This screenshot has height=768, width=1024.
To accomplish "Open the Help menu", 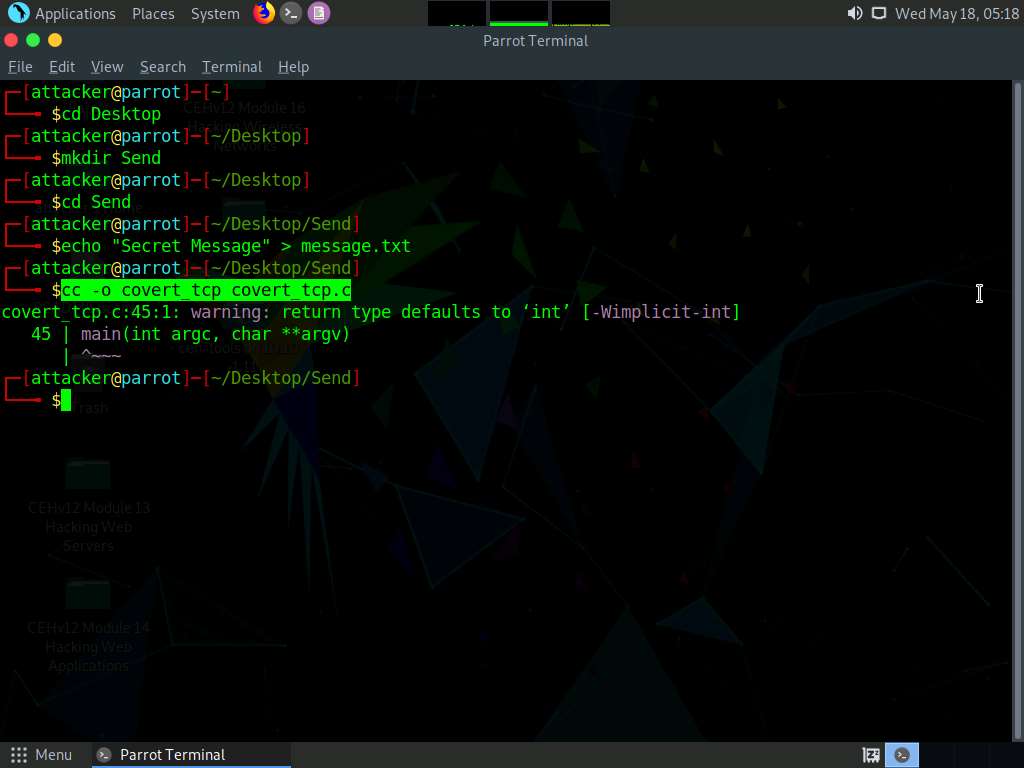I will point(293,67).
